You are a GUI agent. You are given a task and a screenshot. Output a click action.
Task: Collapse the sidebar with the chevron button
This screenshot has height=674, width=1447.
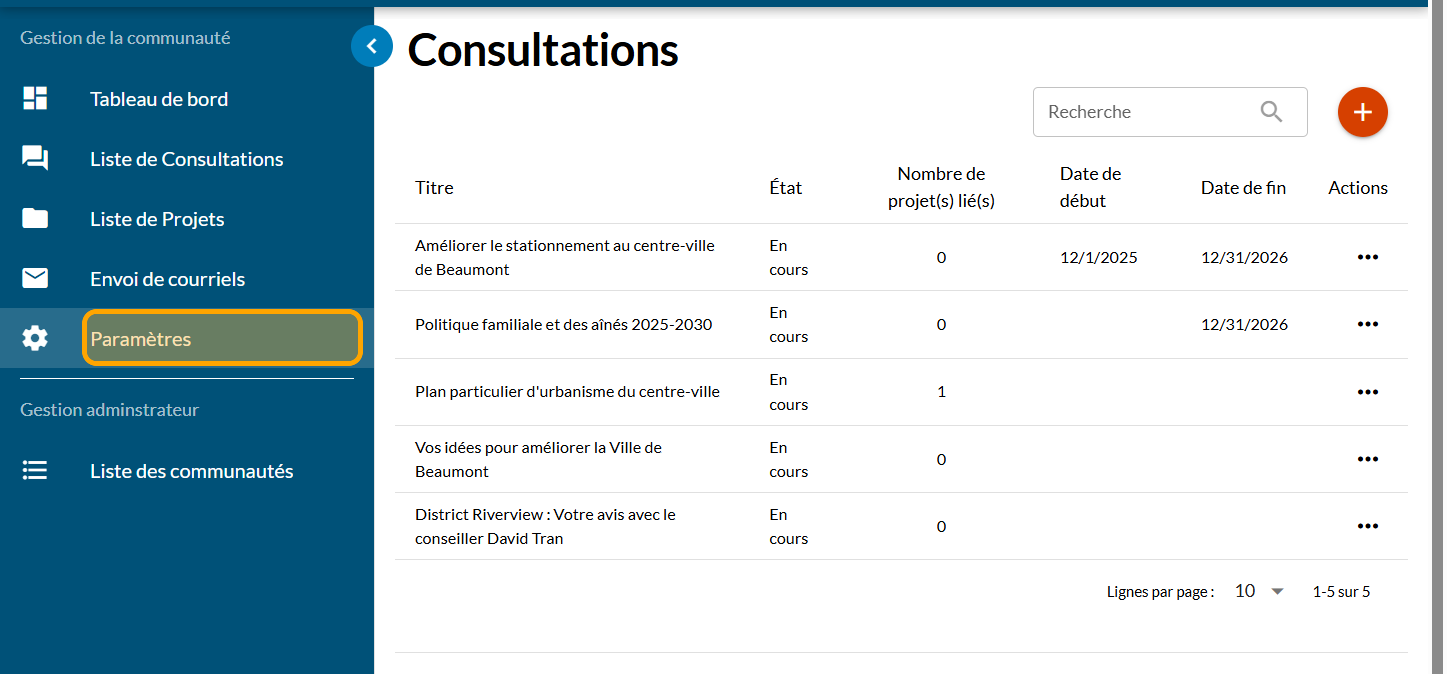pyautogui.click(x=371, y=45)
